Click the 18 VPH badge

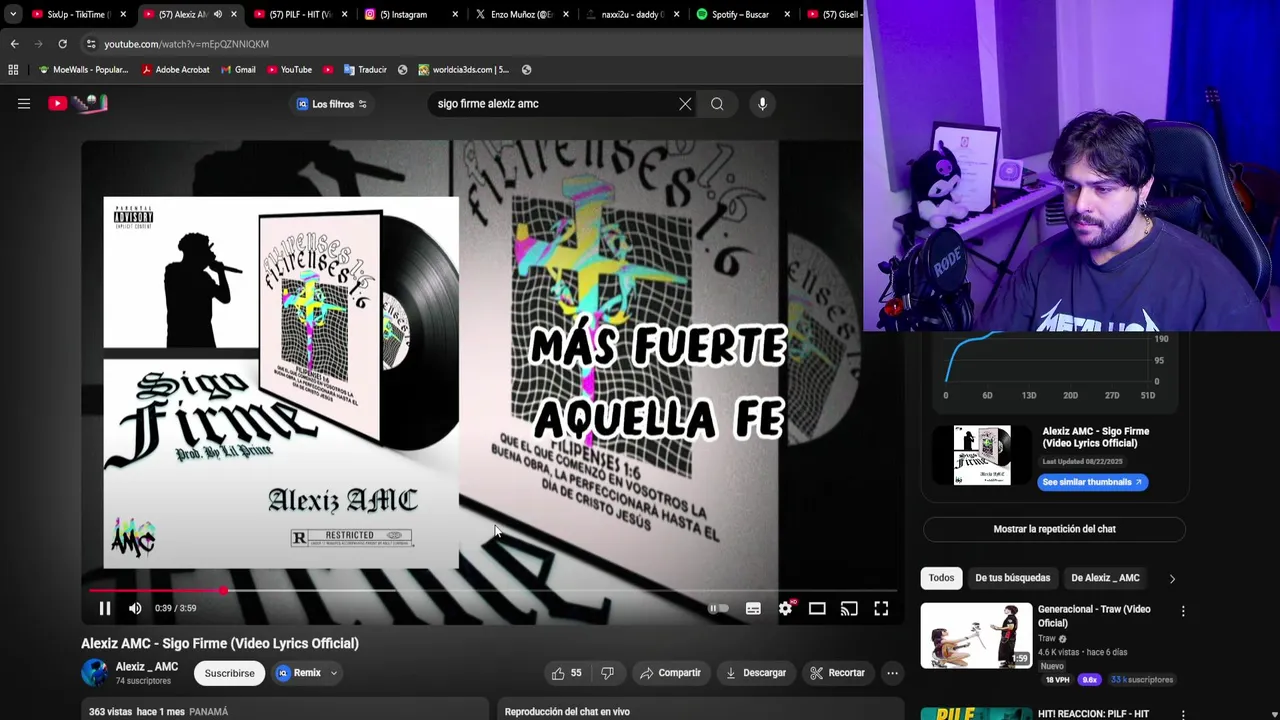coord(1057,680)
